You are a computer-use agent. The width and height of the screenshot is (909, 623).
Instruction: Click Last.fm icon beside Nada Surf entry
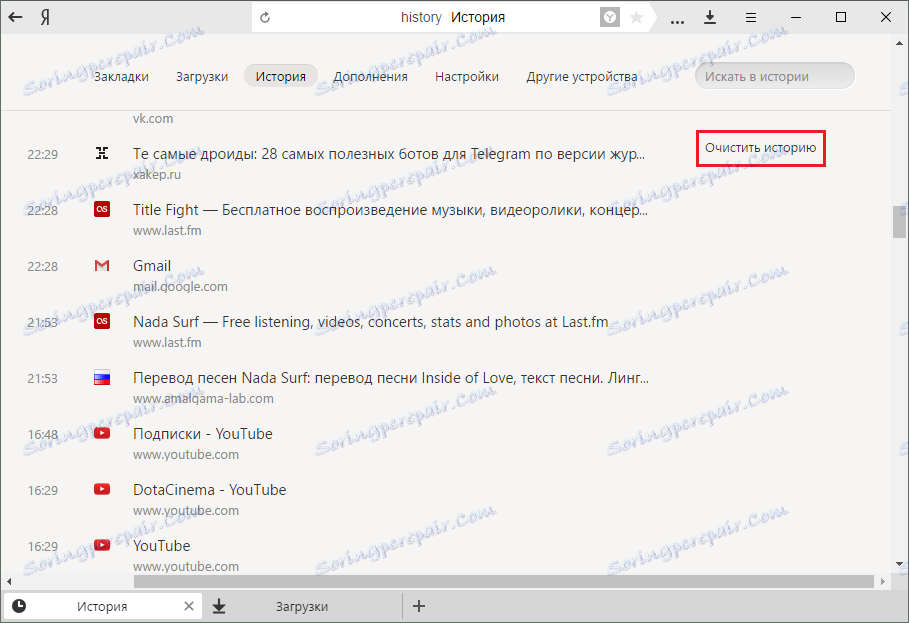point(102,321)
